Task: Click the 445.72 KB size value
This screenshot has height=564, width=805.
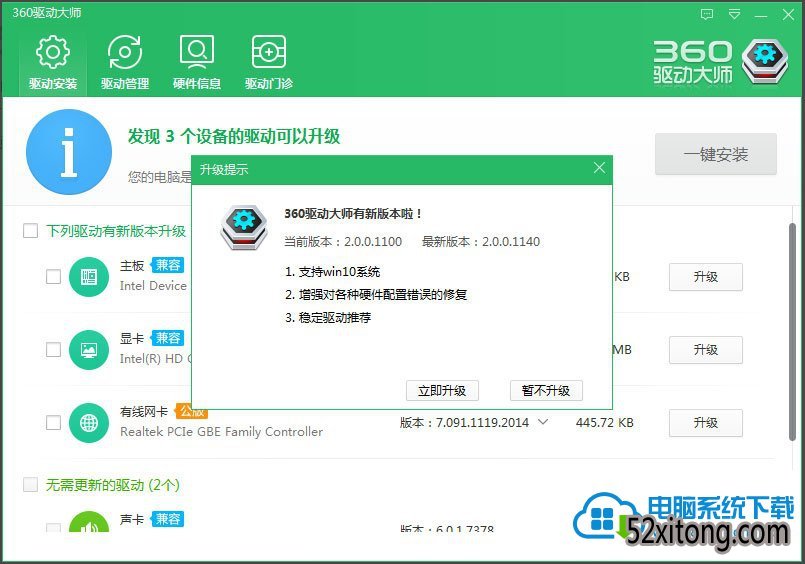Action: (604, 422)
